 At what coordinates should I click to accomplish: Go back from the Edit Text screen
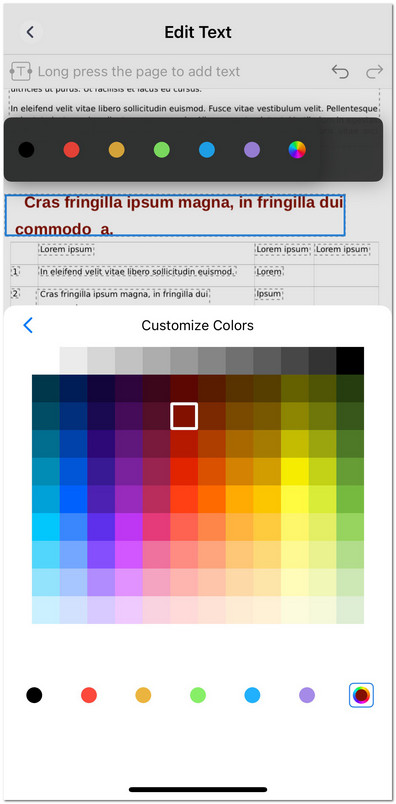coord(30,32)
